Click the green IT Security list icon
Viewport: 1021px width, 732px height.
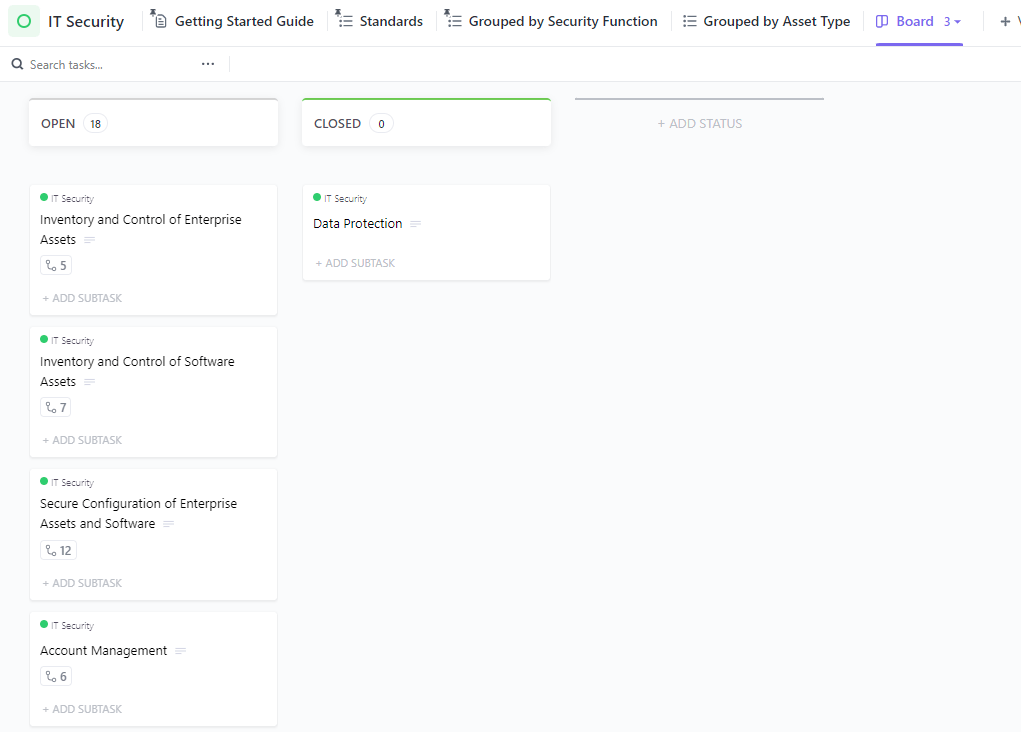coord(24,21)
